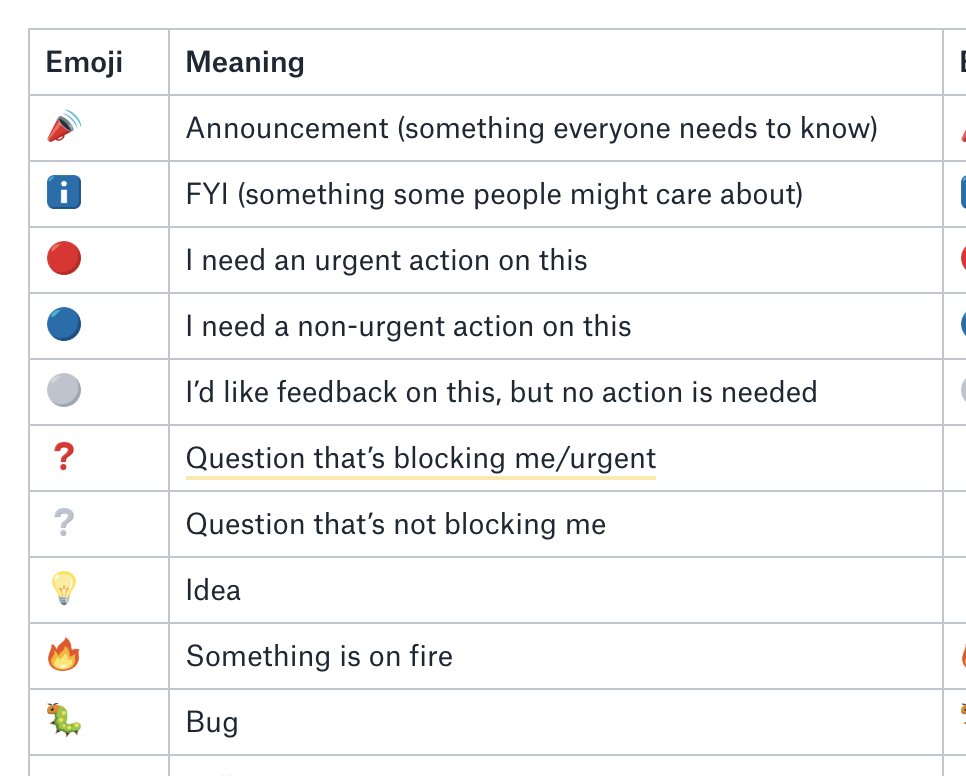Click 'I need an urgent action on this' text
The height and width of the screenshot is (776, 966).
click(386, 260)
